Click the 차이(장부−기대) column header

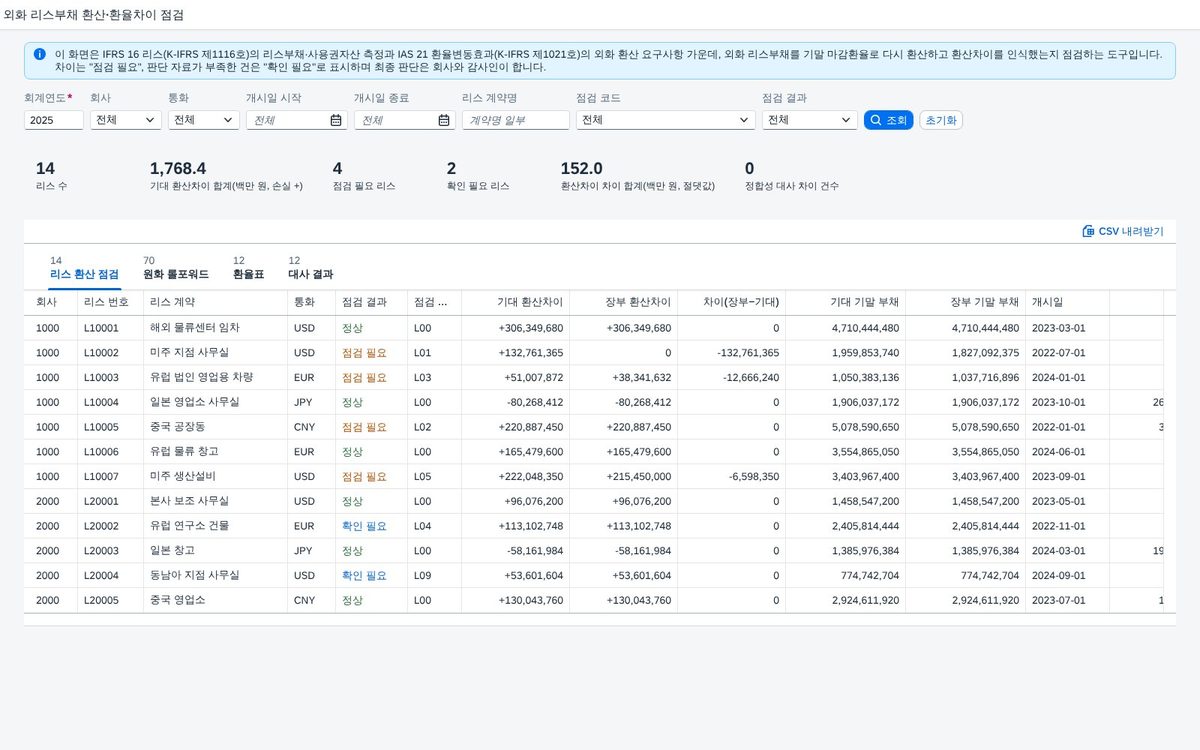point(731,302)
